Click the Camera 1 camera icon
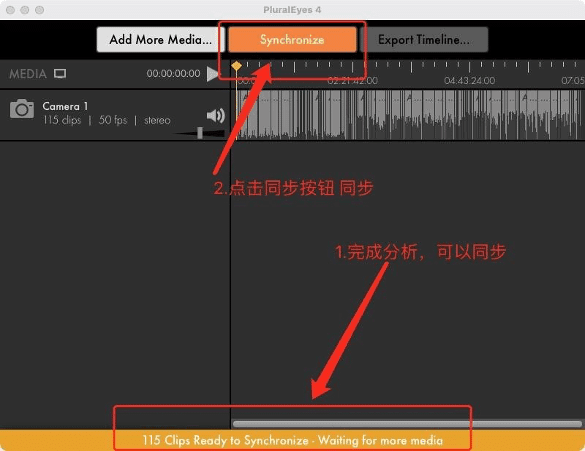This screenshot has width=585, height=451. click(x=22, y=109)
